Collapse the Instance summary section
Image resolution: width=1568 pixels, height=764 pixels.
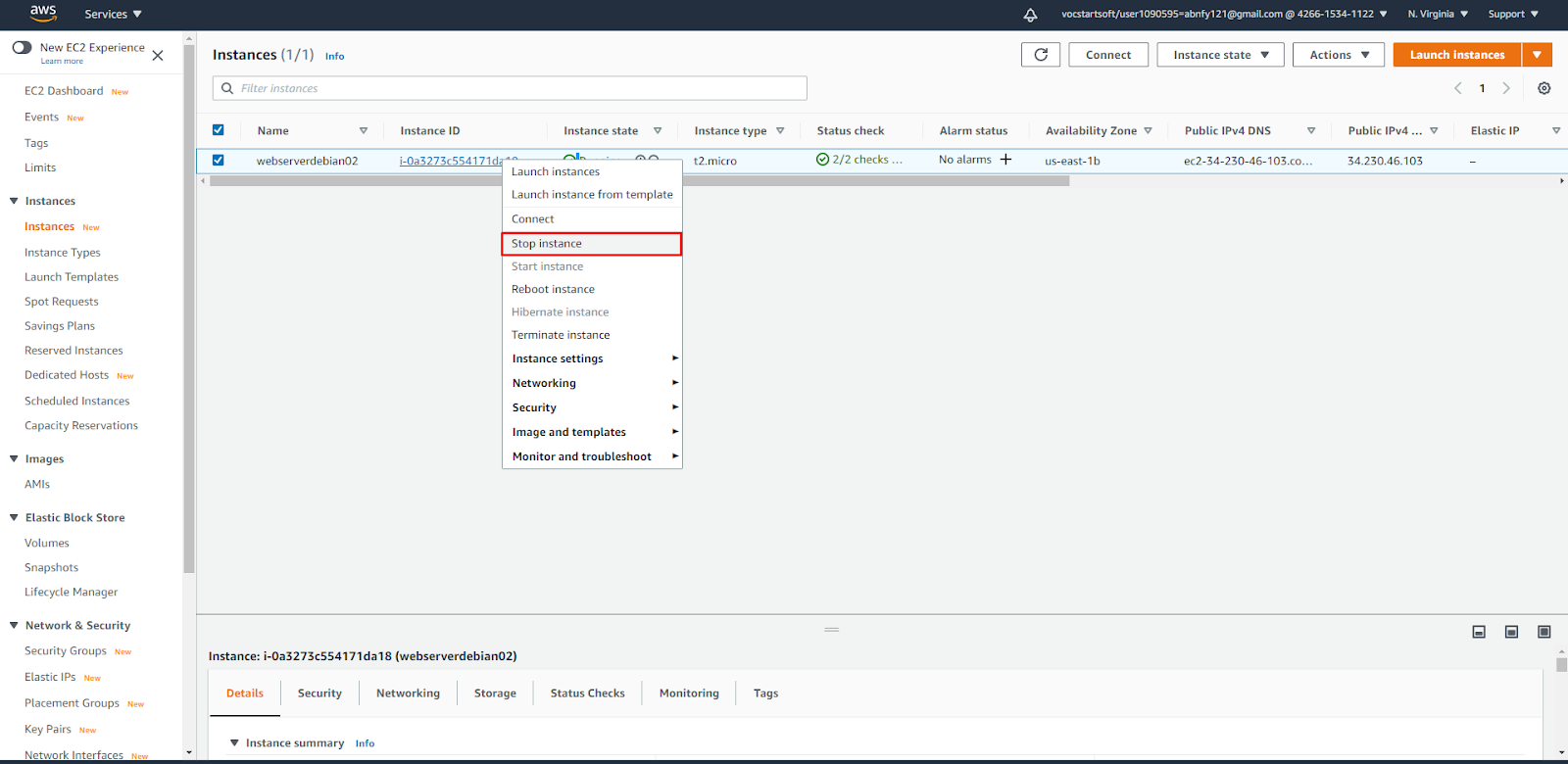coord(234,742)
